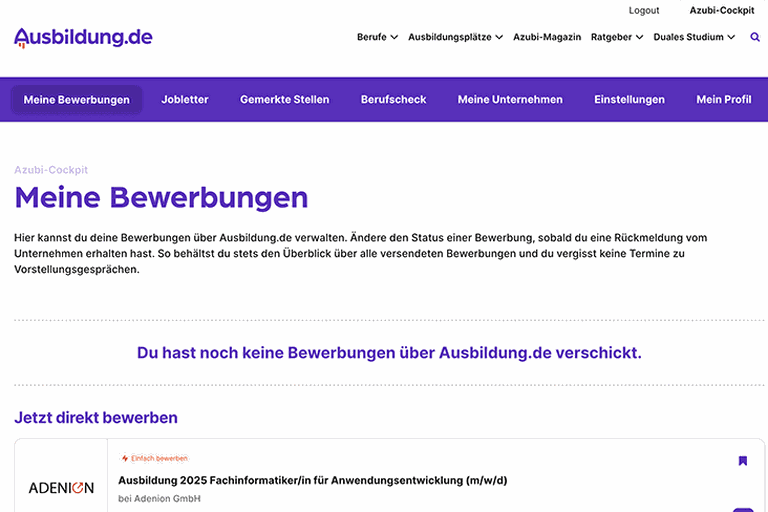The width and height of the screenshot is (768, 512).
Task: Expand the Duales Studium menu
Action: 694,37
